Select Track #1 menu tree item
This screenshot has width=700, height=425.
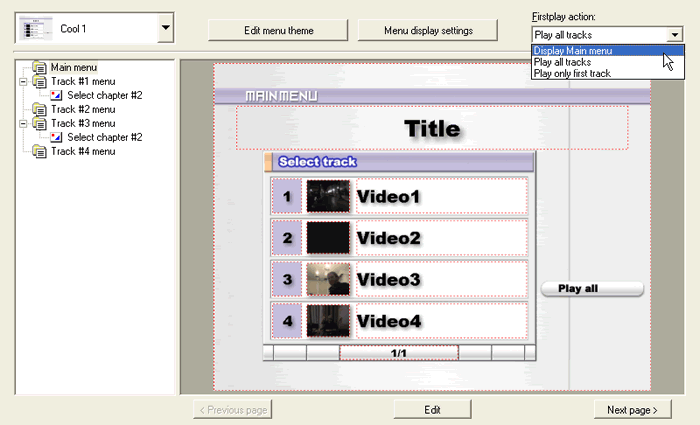83,82
